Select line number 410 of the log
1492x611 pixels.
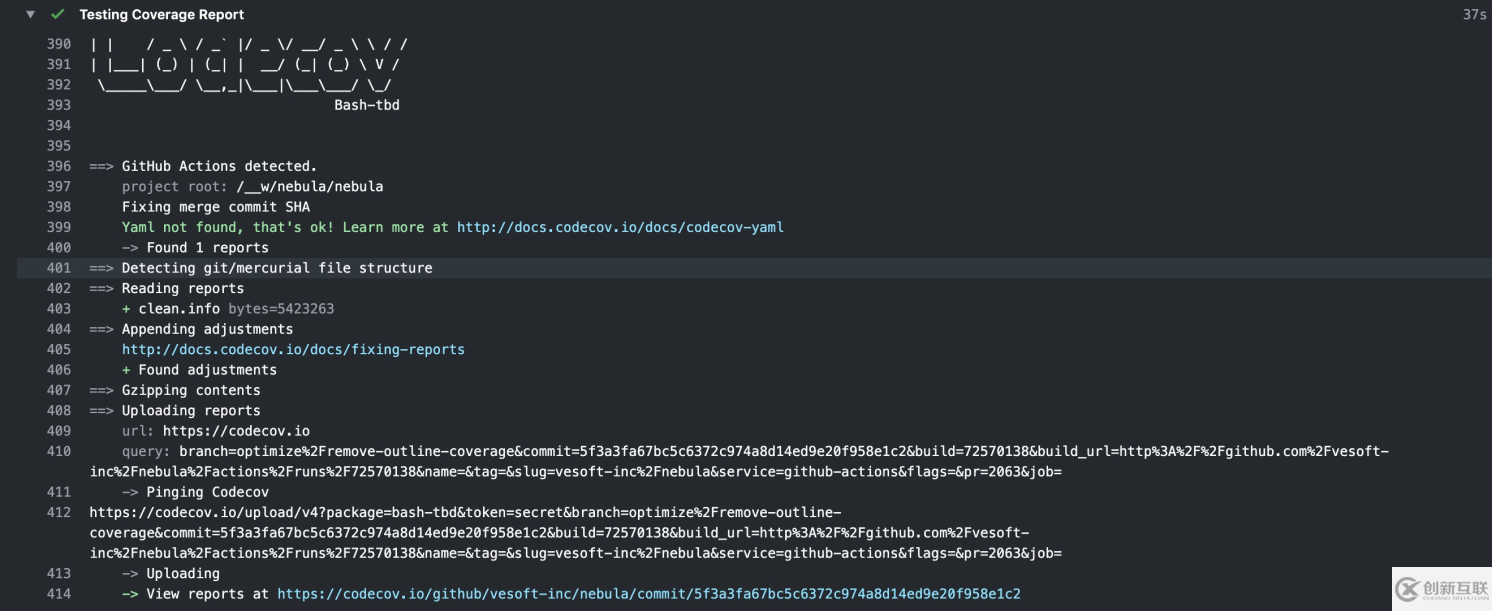[x=59, y=451]
